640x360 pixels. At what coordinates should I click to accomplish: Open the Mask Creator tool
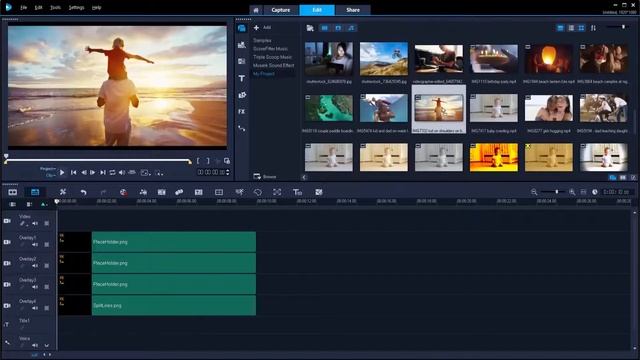(258, 192)
